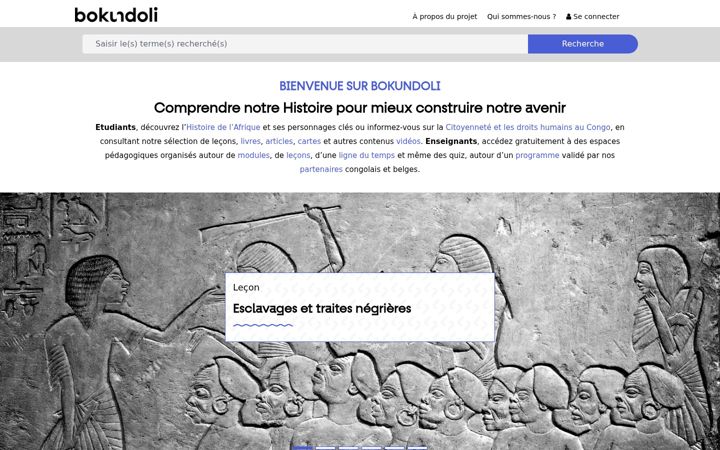Follow the livres link
Image resolution: width=720 pixels, height=450 pixels.
(250, 141)
